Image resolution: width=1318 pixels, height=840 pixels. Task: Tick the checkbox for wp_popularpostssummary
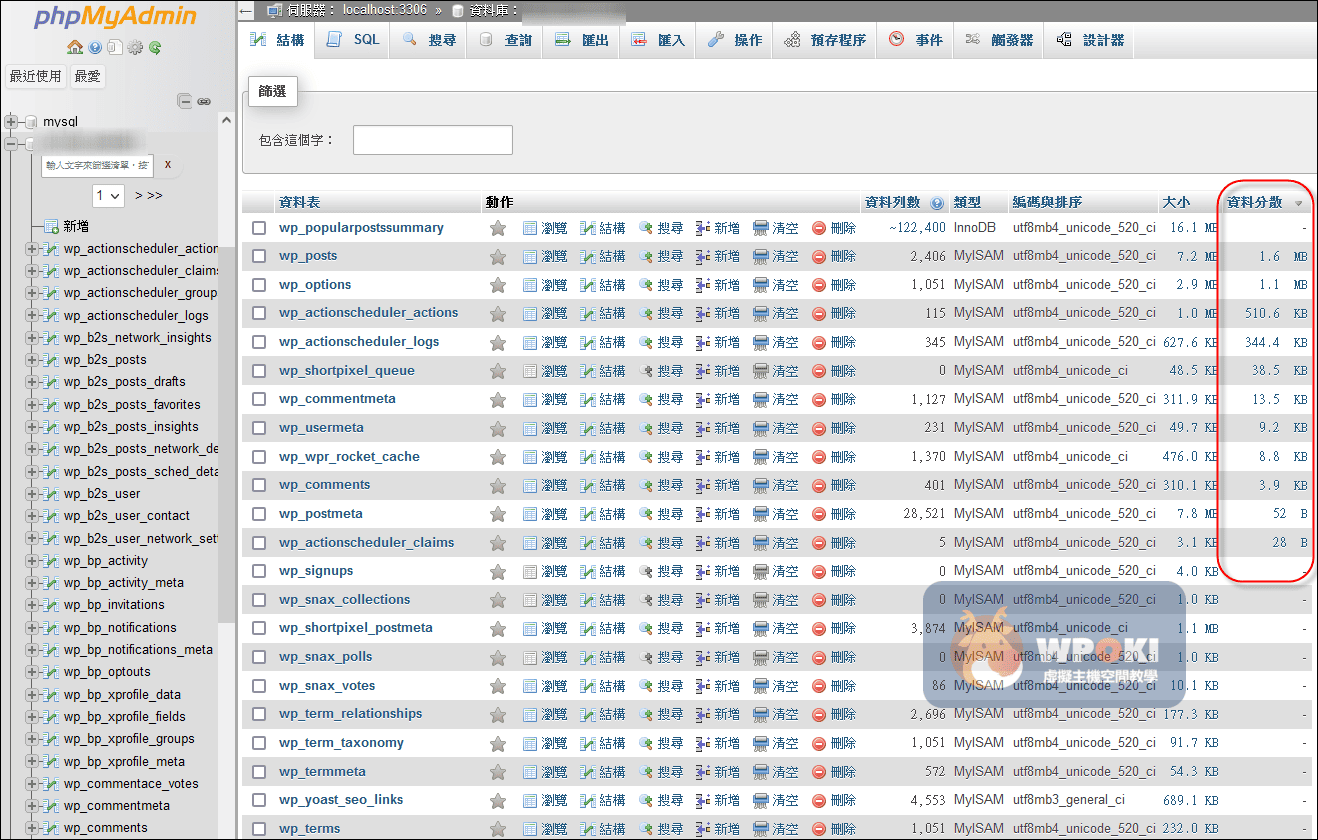tap(259, 228)
